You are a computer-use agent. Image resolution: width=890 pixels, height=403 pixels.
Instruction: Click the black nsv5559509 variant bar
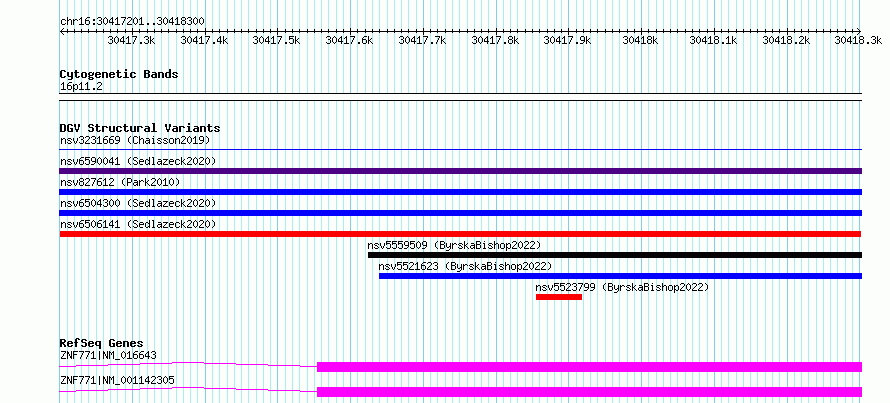tap(615, 255)
